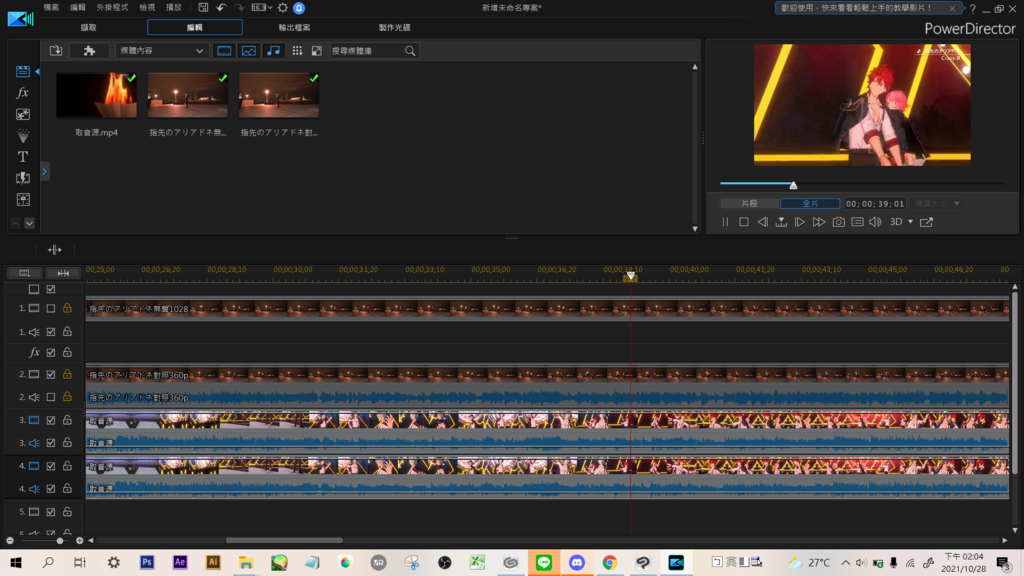Switch to the 輸出檔案 tab
The width and height of the screenshot is (1024, 576).
click(294, 27)
